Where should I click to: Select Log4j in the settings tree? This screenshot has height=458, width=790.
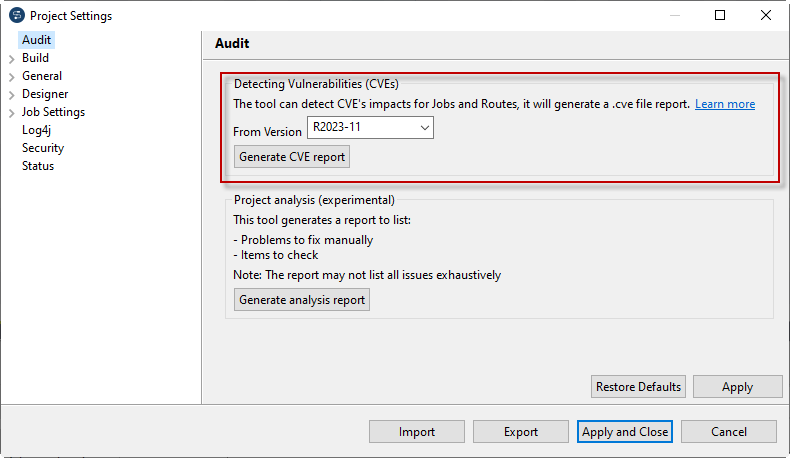tap(37, 130)
